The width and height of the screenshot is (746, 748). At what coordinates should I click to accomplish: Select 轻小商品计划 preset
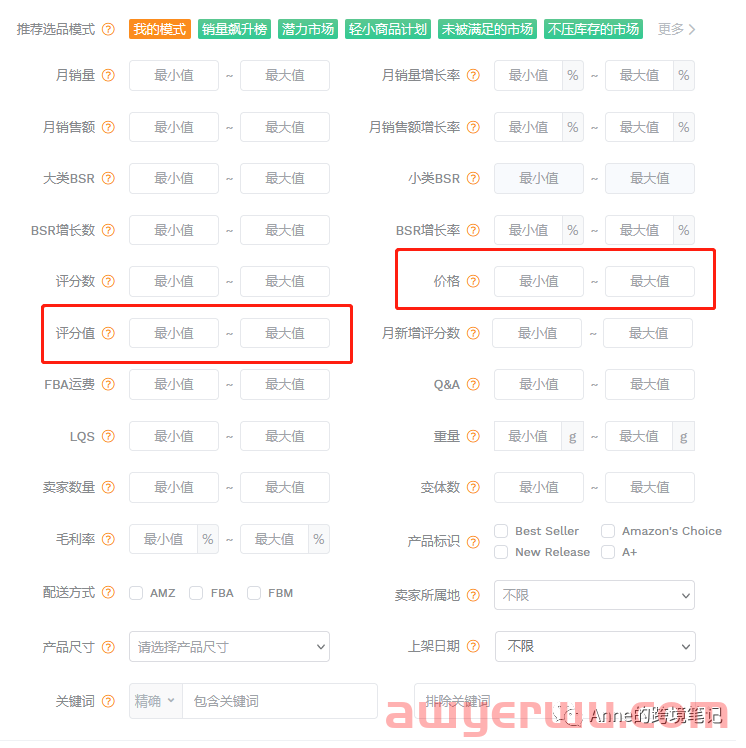click(388, 29)
